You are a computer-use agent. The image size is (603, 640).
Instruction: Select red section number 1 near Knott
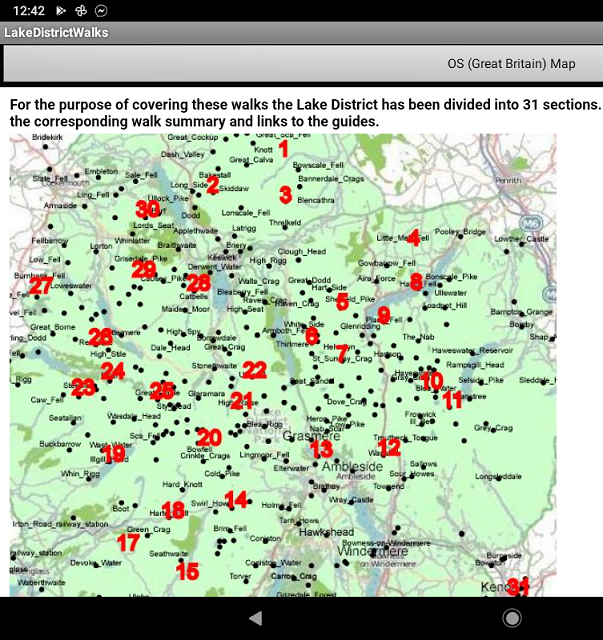pyautogui.click(x=284, y=149)
